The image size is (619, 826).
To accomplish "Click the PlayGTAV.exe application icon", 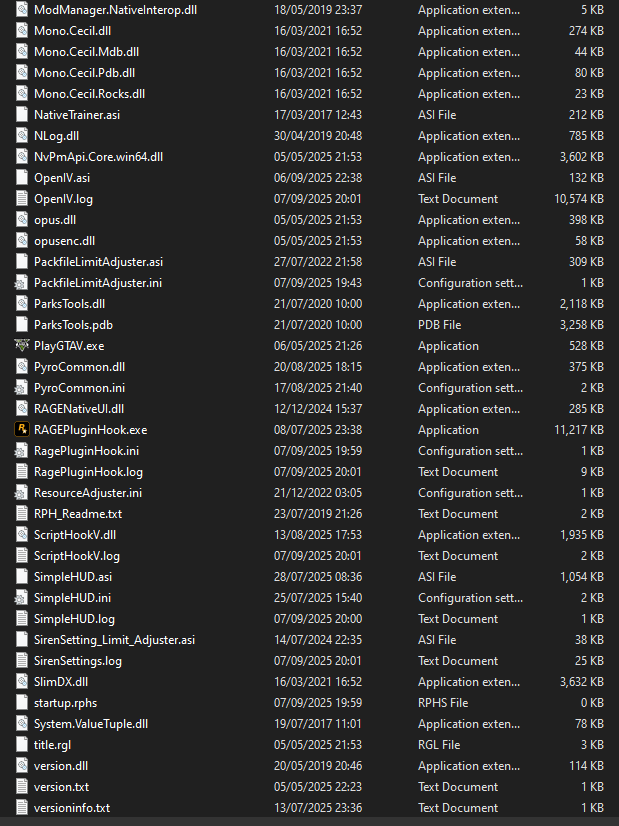I will [22, 346].
